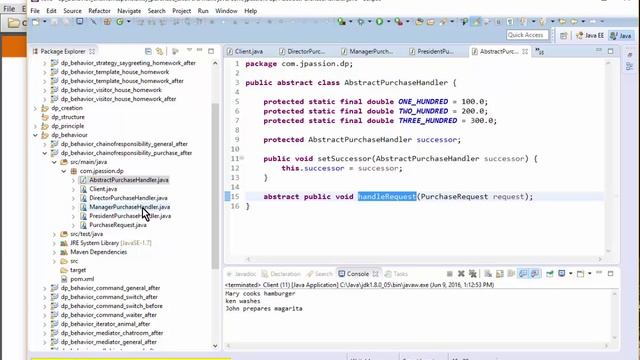Image resolution: width=640 pixels, height=360 pixels.
Task: Toggle Show Console on standard error
Action: [x=535, y=273]
